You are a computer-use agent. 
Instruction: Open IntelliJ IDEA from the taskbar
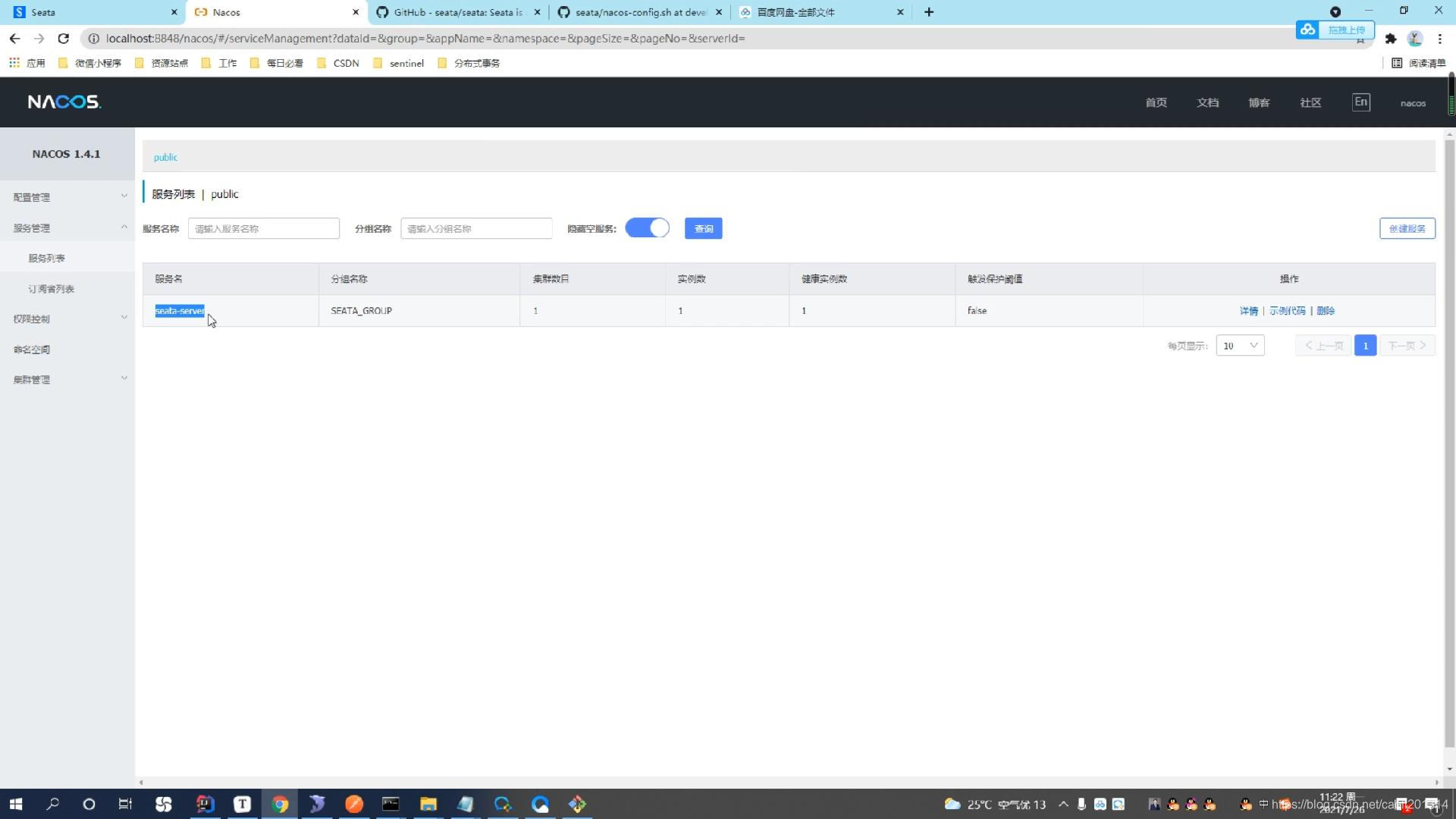click(206, 804)
